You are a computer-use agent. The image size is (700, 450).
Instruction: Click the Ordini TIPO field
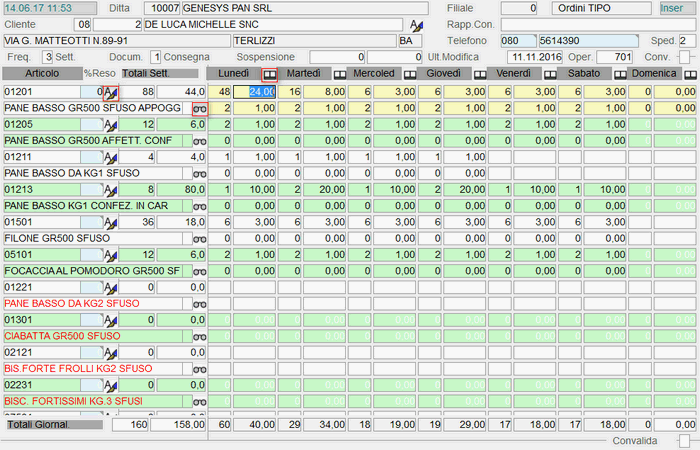pyautogui.click(x=601, y=8)
